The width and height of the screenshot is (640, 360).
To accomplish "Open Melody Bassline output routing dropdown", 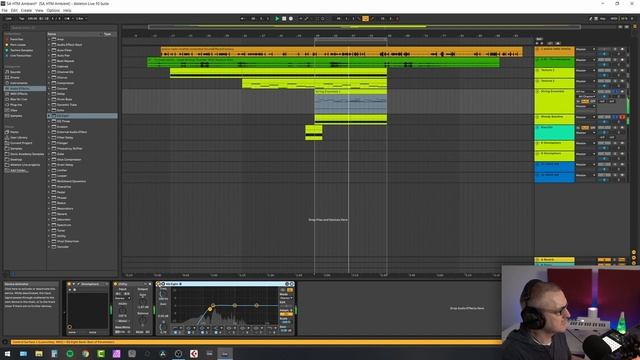I will tap(586, 117).
